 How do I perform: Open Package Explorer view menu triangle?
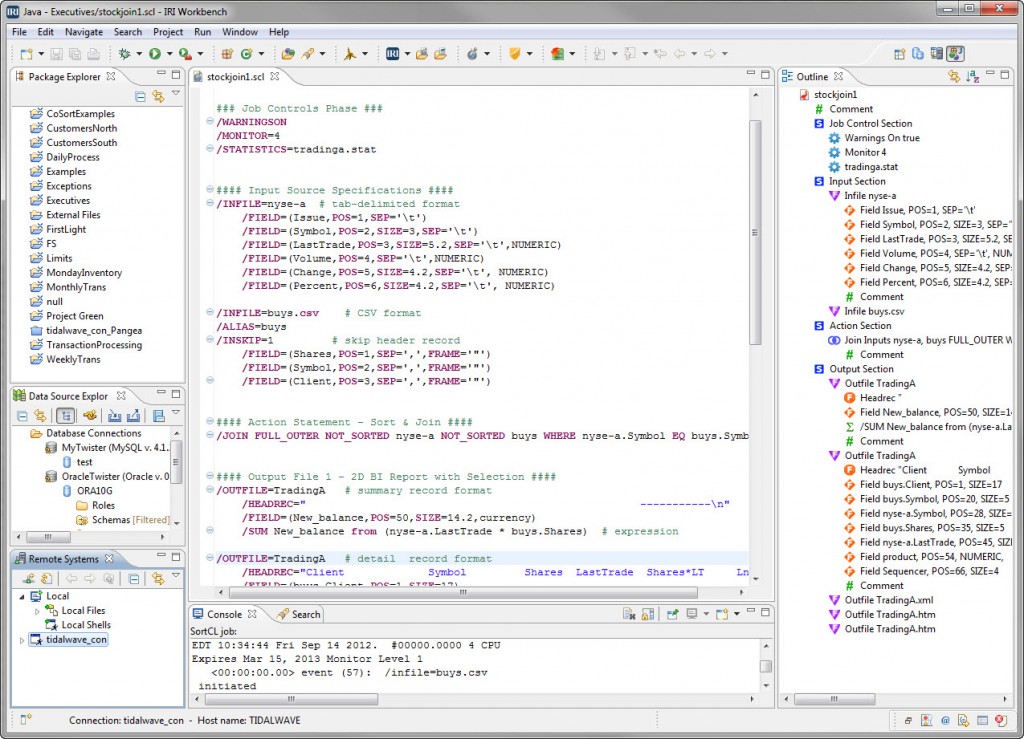(176, 95)
